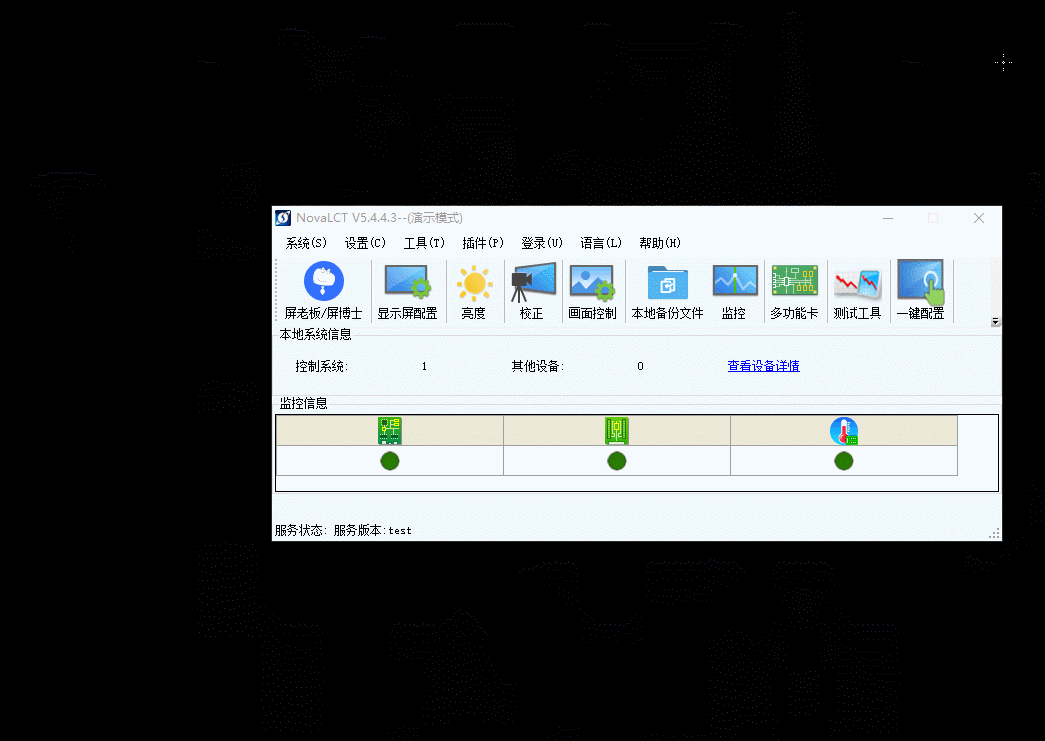1045x741 pixels.
Task: Launch the 校正 calibration tool
Action: [x=532, y=291]
